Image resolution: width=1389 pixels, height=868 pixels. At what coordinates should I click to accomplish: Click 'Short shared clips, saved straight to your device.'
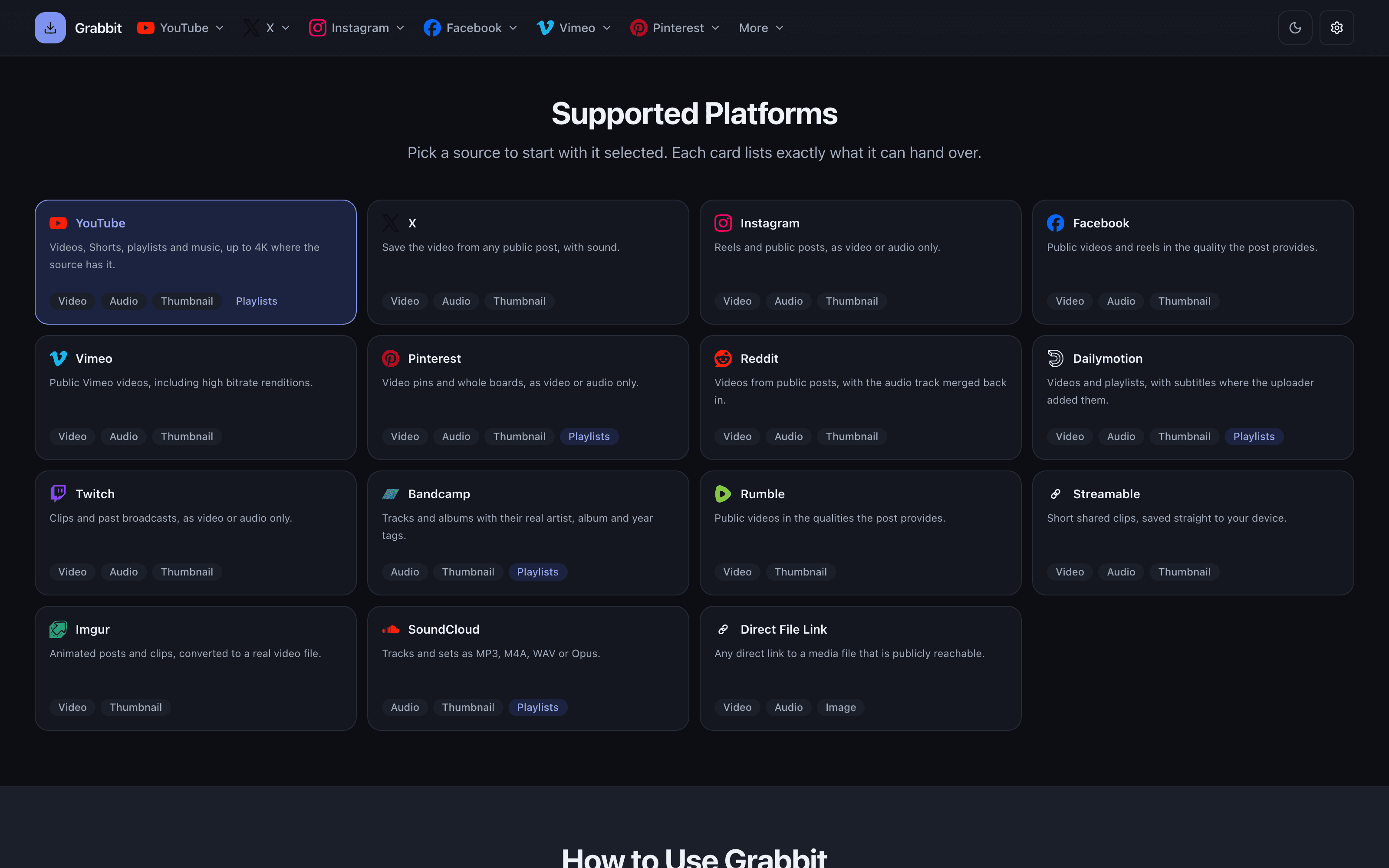click(x=1166, y=518)
